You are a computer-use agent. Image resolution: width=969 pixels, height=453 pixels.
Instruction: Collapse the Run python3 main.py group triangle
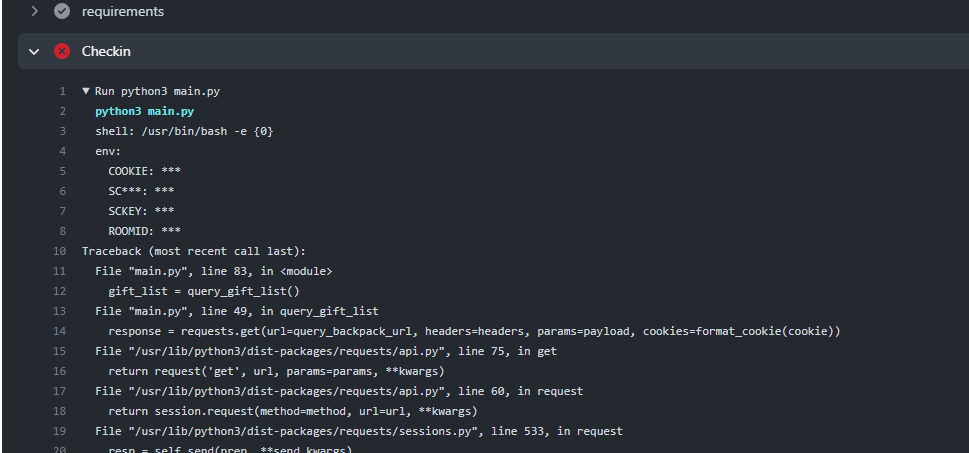tap(86, 91)
